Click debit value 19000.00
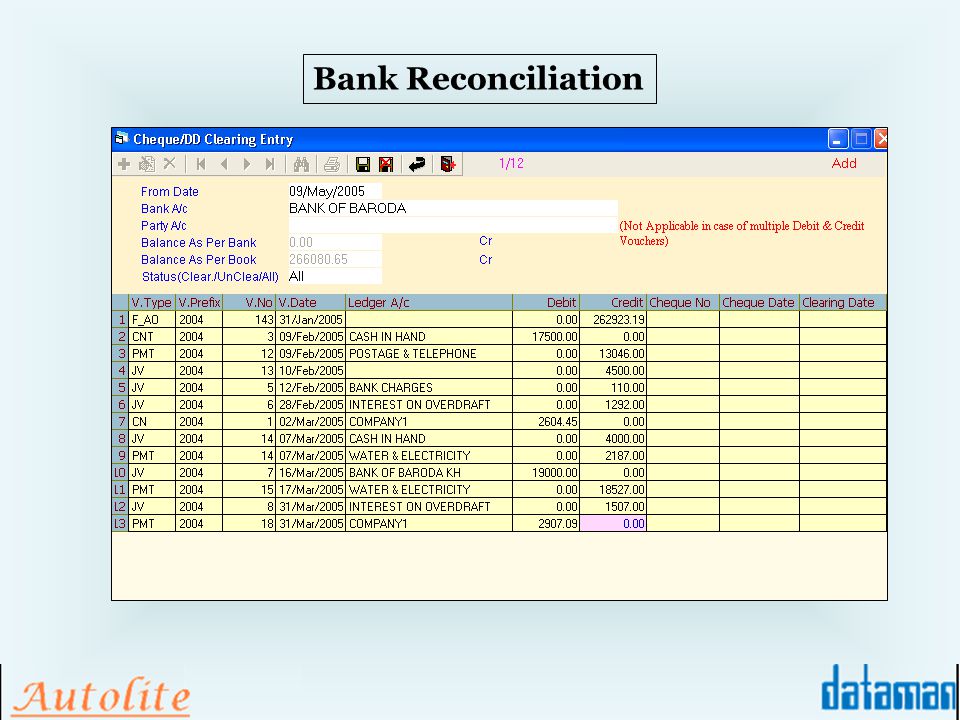 [x=546, y=473]
